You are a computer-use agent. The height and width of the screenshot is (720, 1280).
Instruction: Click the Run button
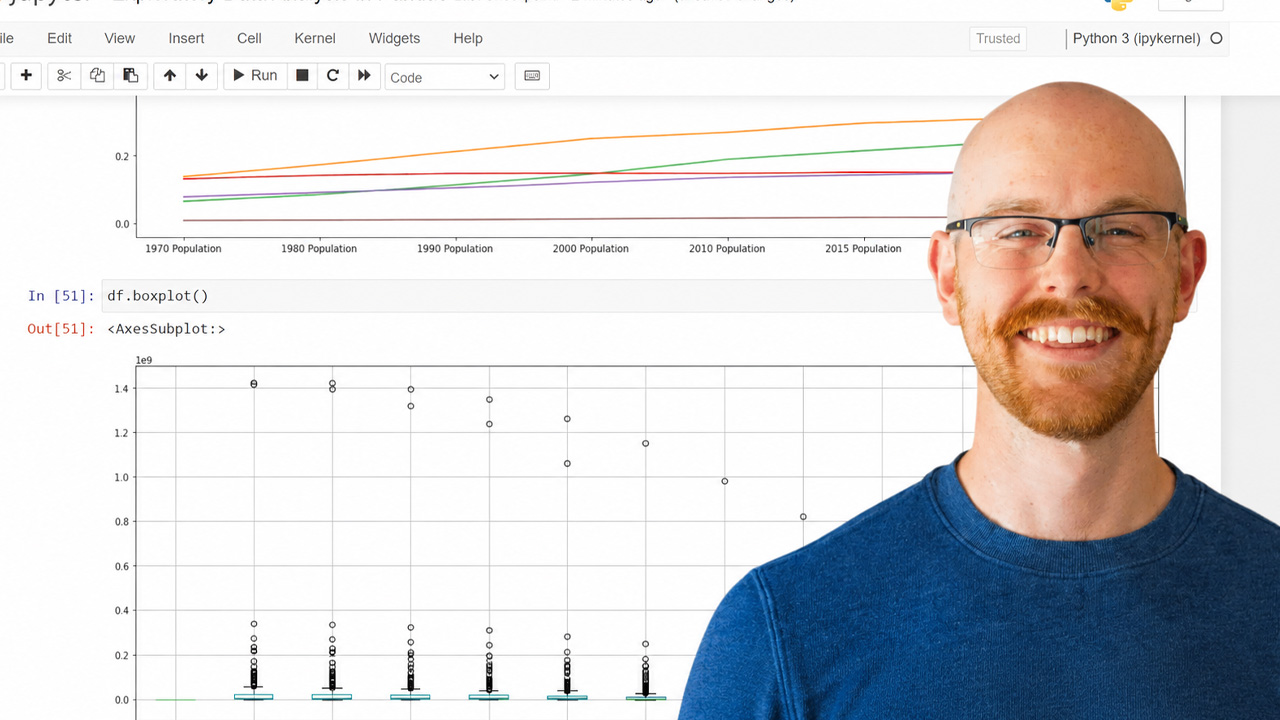(255, 76)
